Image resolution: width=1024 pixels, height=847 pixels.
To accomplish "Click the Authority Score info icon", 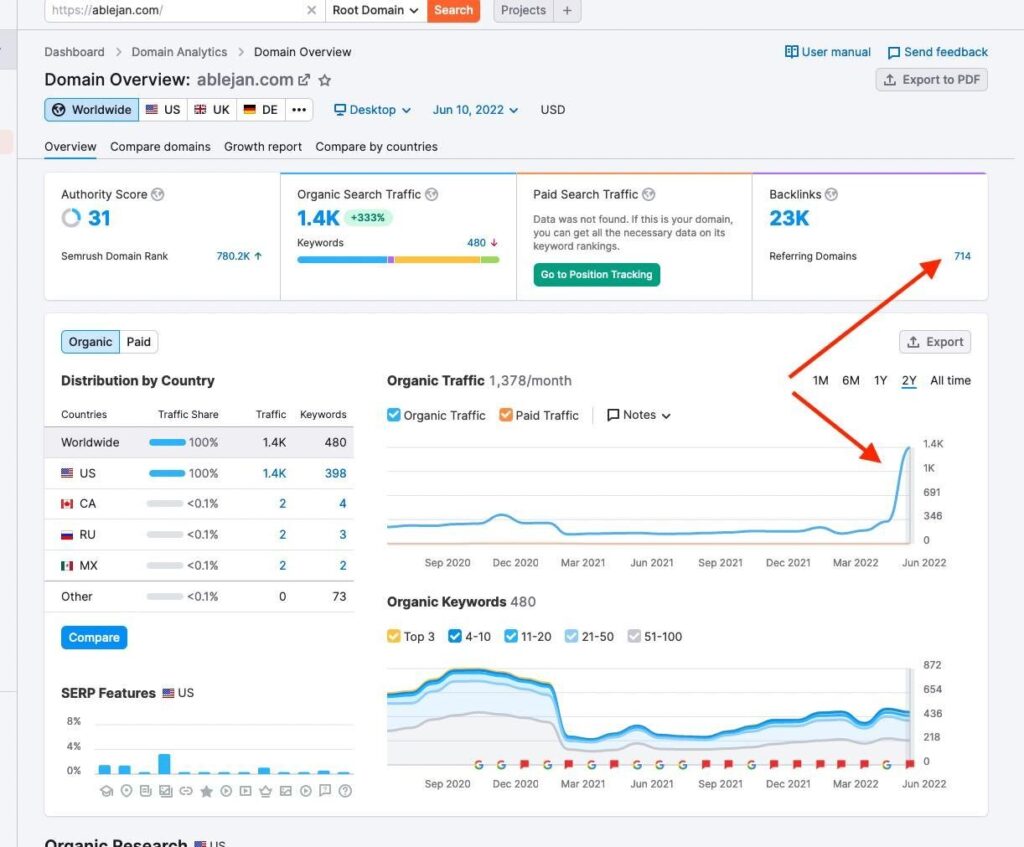I will tap(157, 195).
